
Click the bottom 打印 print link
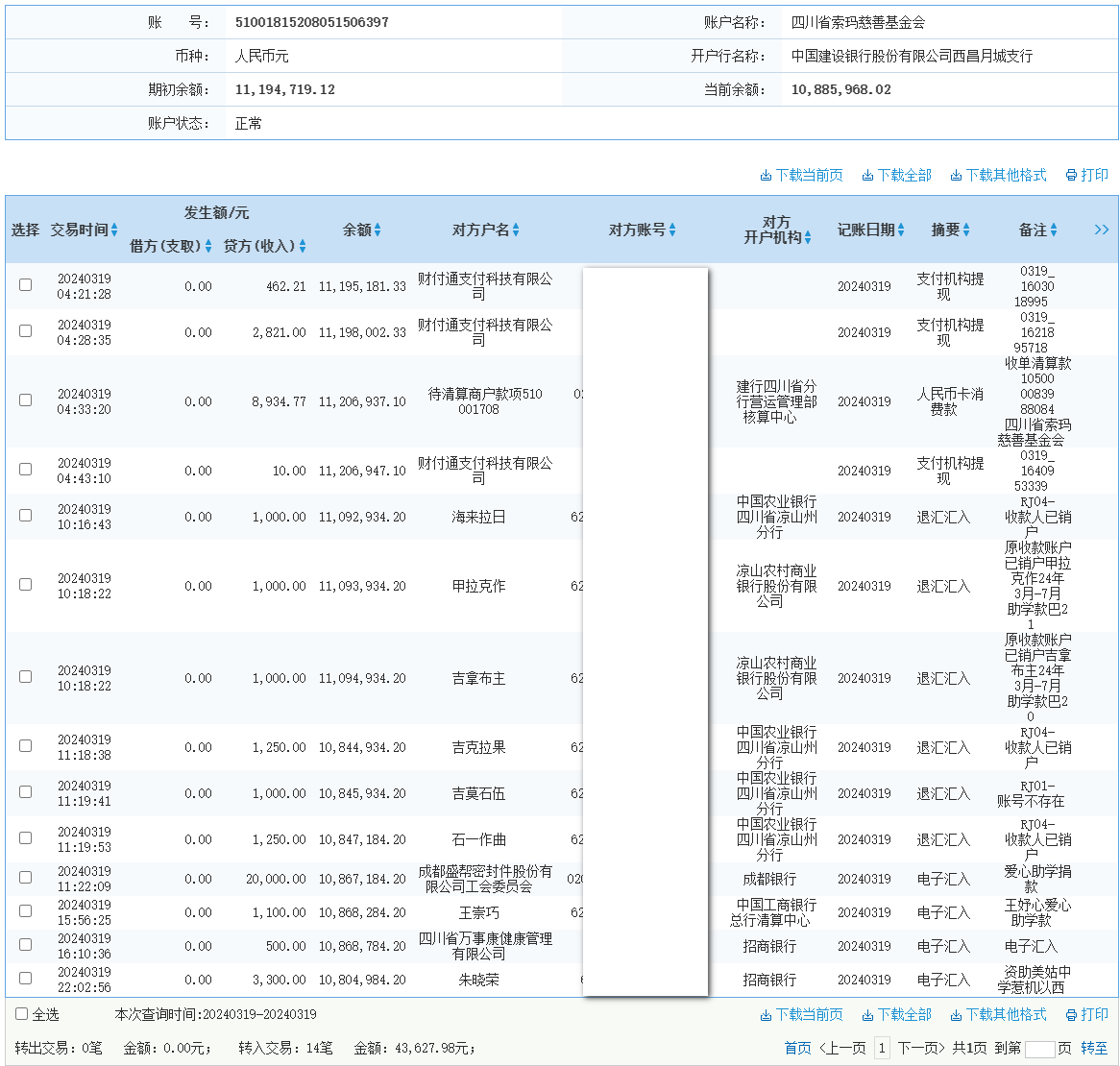1086,1014
